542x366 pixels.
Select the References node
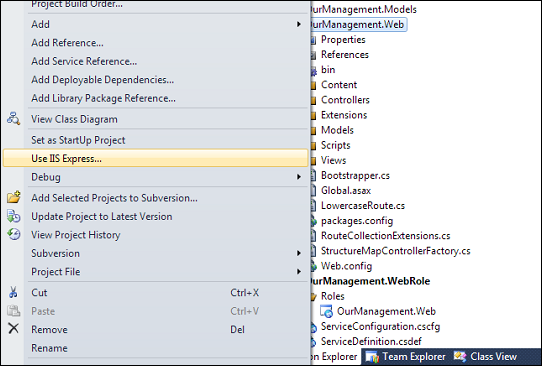pos(345,55)
